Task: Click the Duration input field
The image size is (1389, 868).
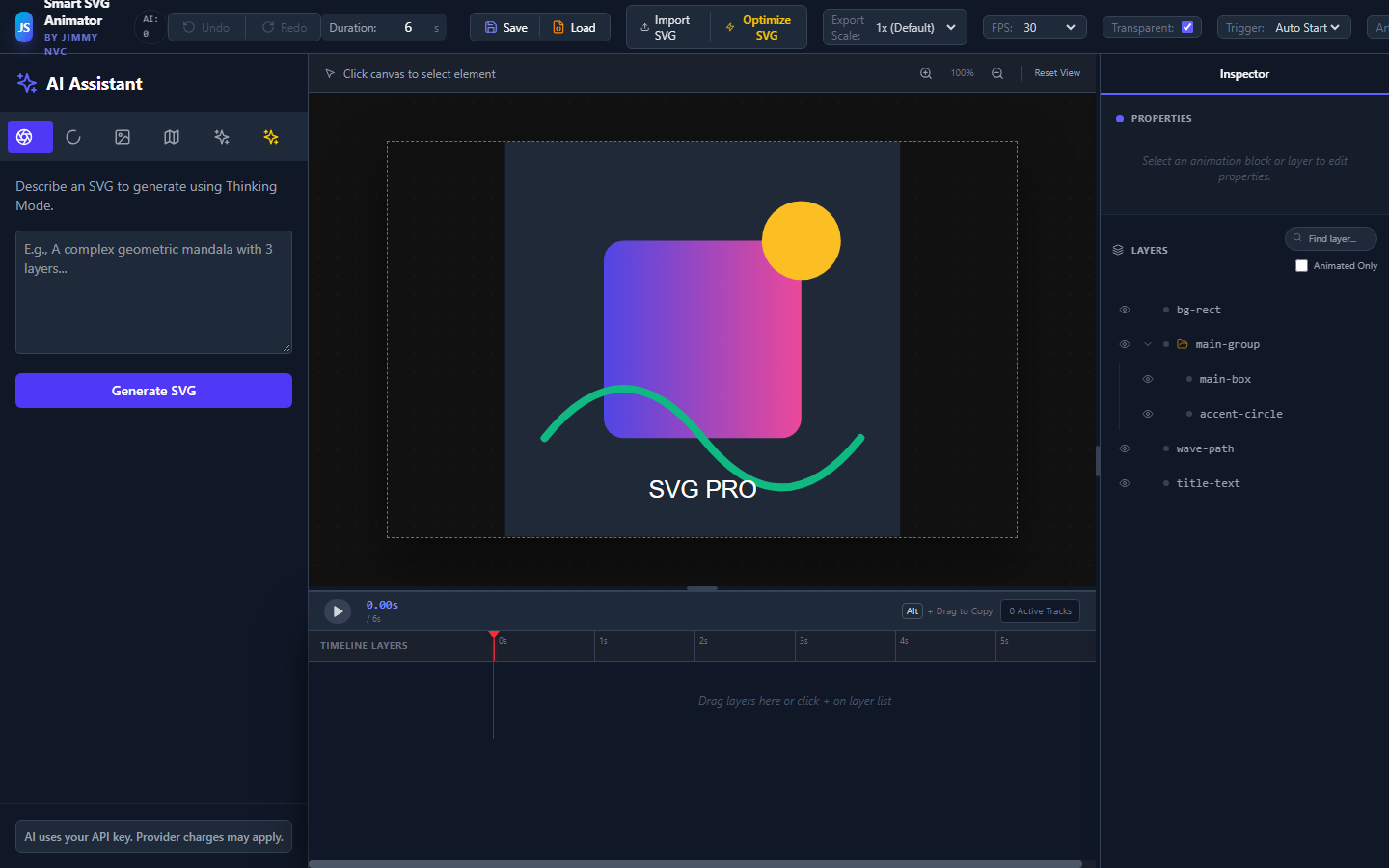Action: pos(408,28)
